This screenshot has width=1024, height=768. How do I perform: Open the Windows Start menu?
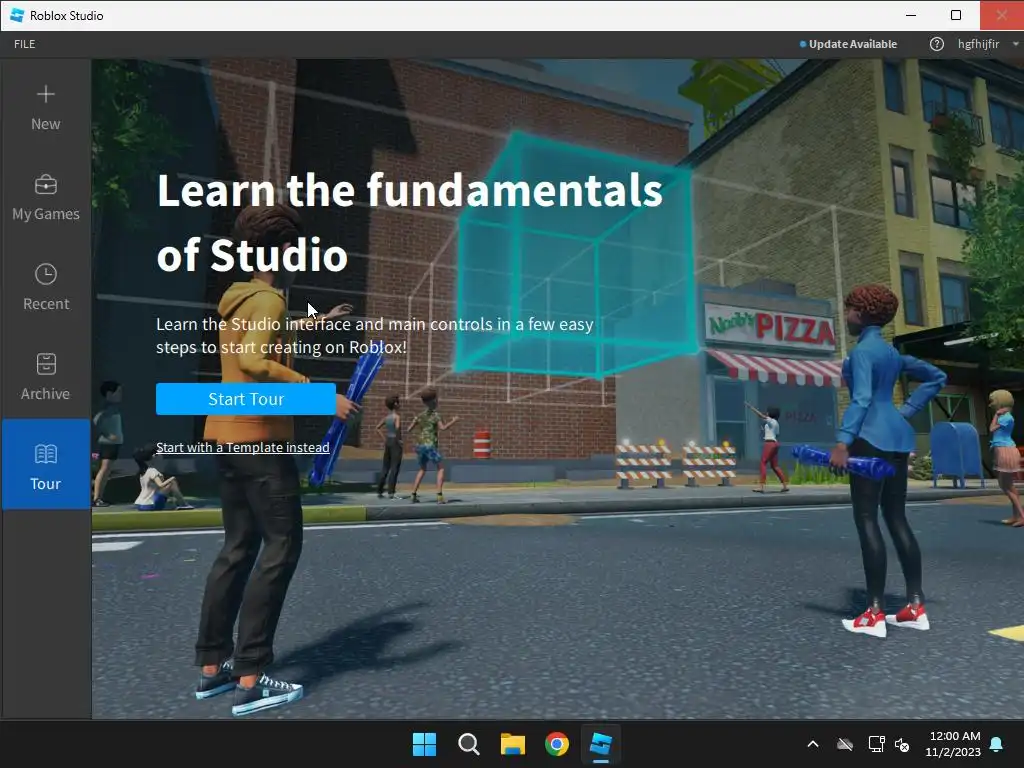point(424,744)
